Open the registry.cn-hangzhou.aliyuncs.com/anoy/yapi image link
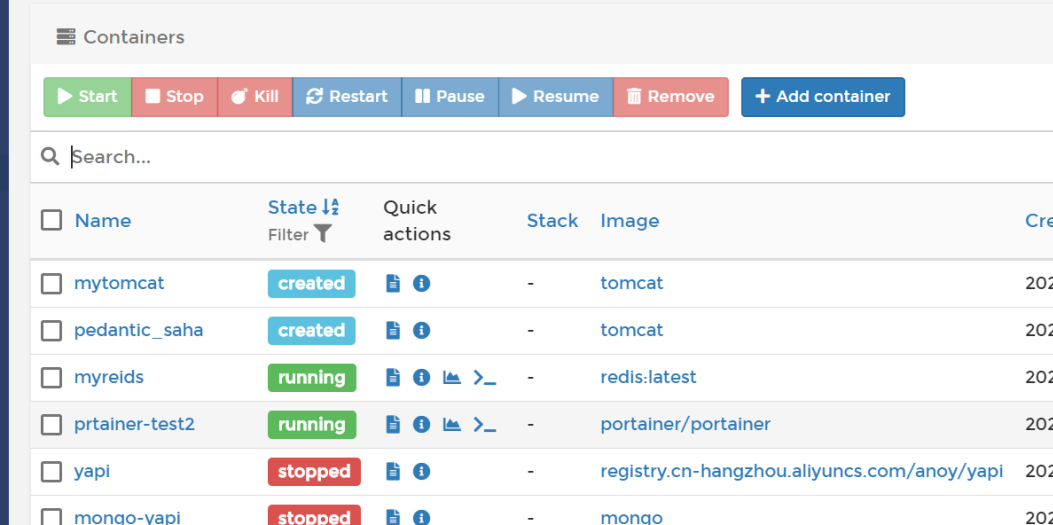The width and height of the screenshot is (1053, 525). 802,471
